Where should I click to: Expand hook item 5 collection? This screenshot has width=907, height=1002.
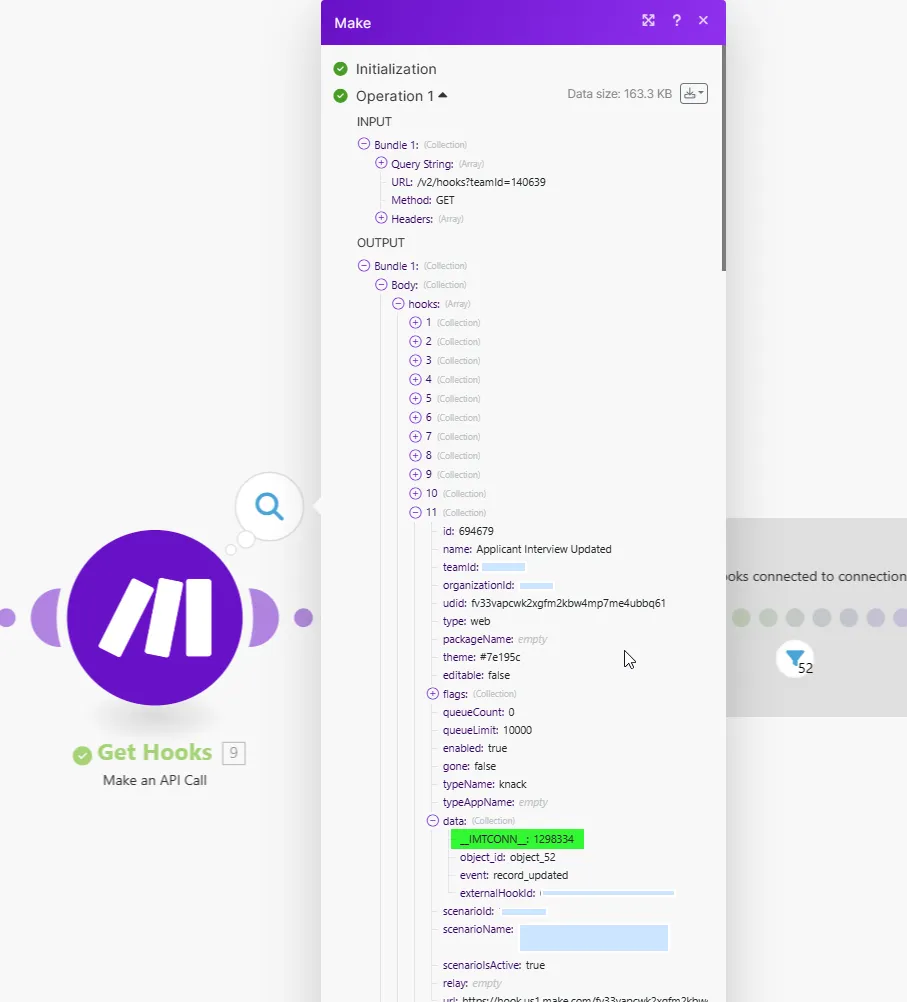pos(415,399)
